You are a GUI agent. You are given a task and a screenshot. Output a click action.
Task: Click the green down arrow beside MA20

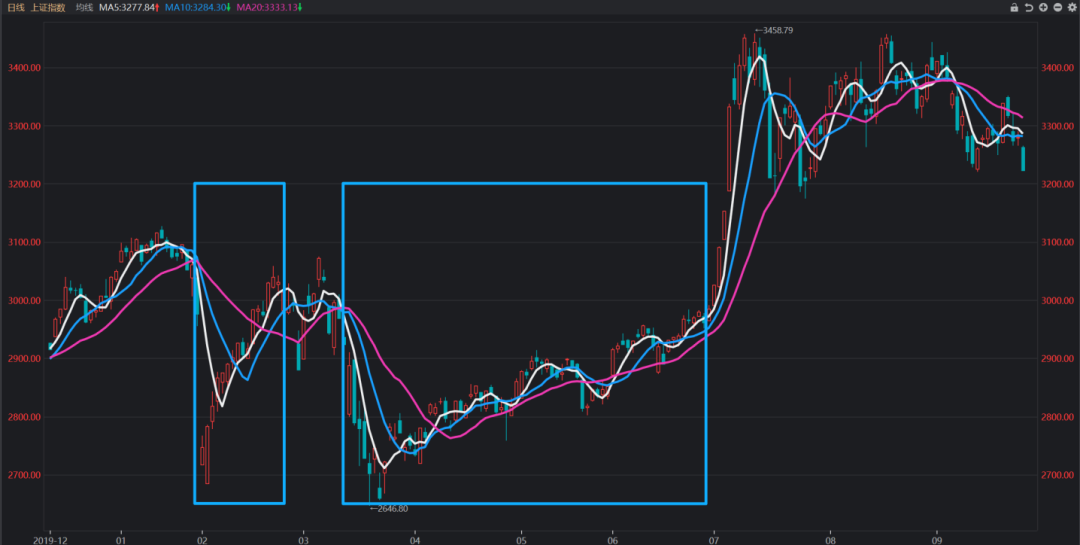coord(301,8)
